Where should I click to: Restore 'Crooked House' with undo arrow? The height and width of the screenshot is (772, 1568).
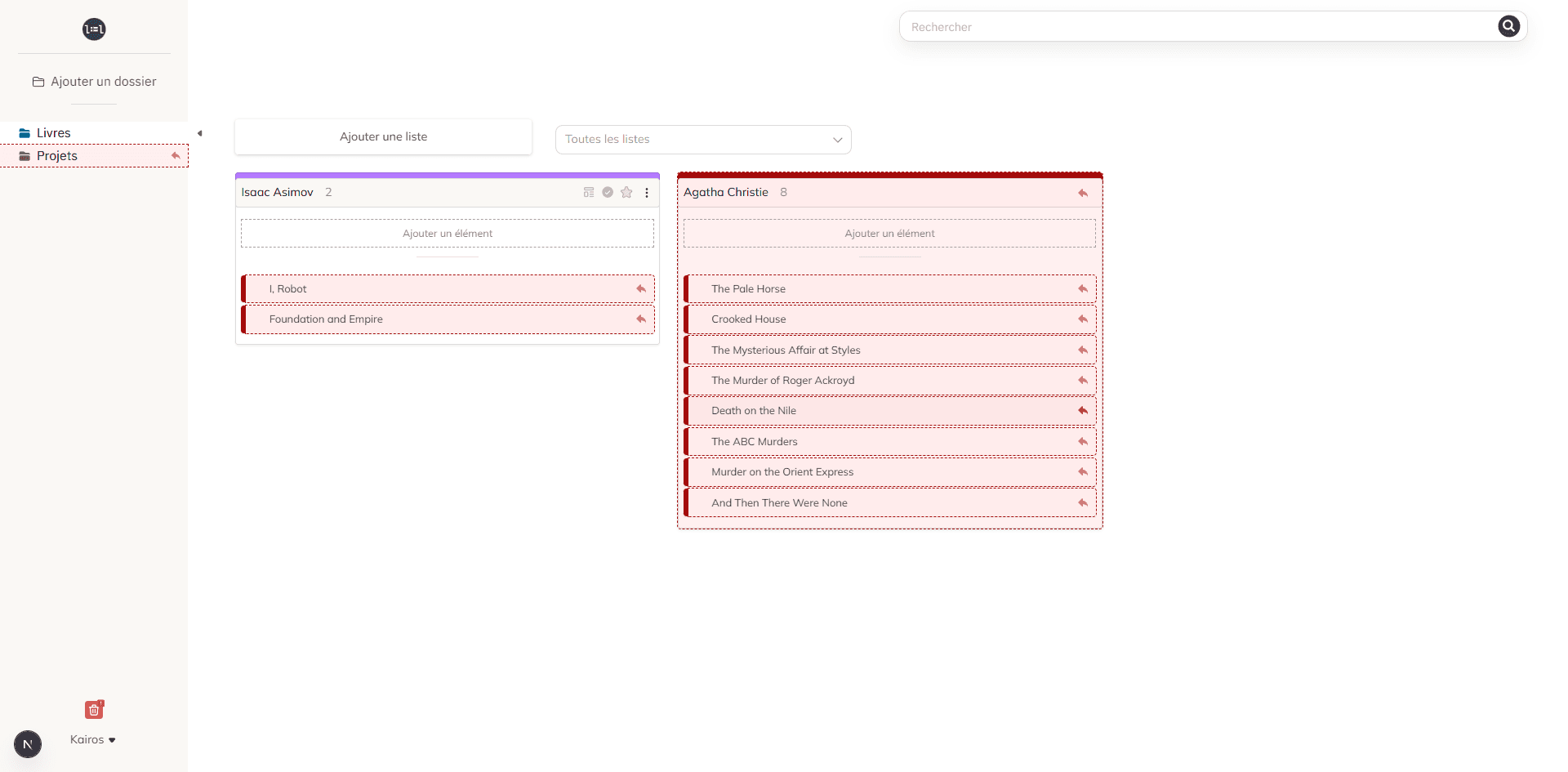(1083, 319)
